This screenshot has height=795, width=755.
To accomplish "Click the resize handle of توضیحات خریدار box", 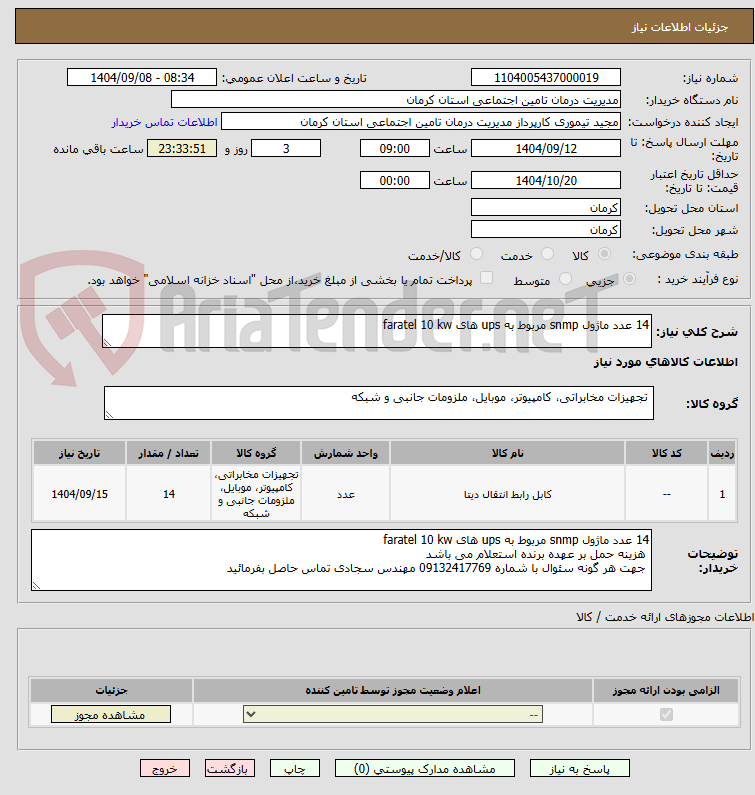I will pyautogui.click(x=37, y=586).
